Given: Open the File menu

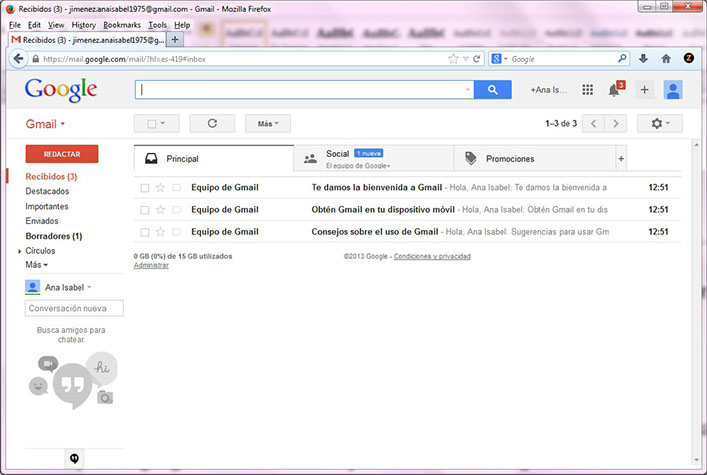Looking at the screenshot, I should (14, 25).
